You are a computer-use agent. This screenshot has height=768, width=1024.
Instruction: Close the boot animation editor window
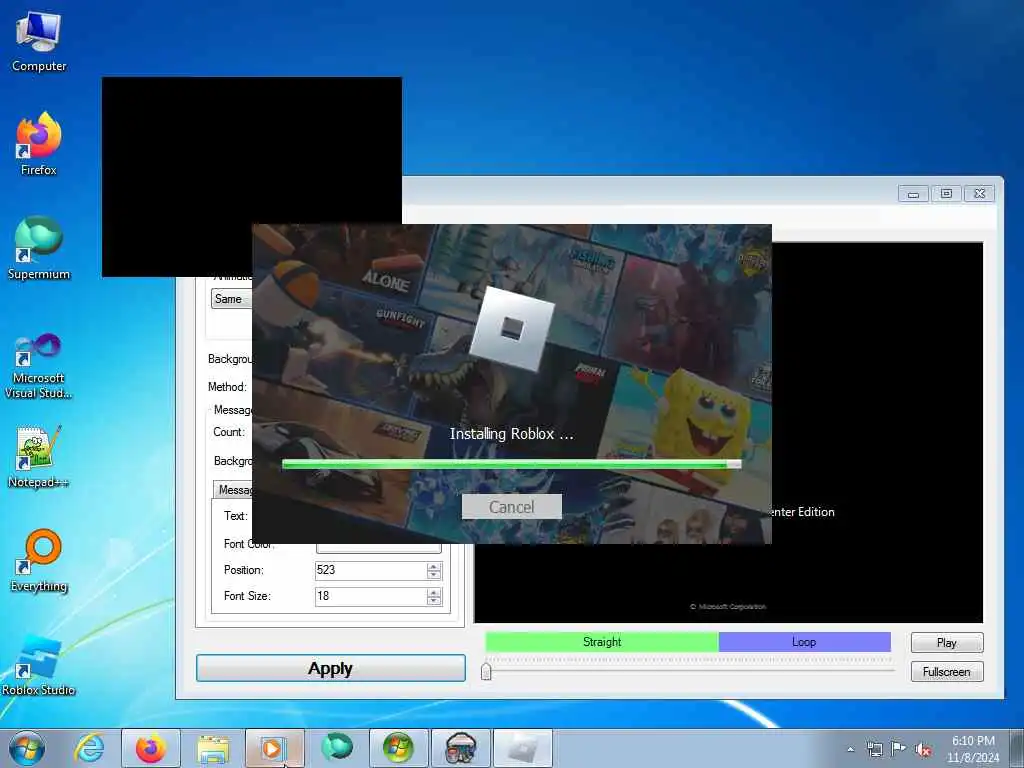click(x=980, y=194)
